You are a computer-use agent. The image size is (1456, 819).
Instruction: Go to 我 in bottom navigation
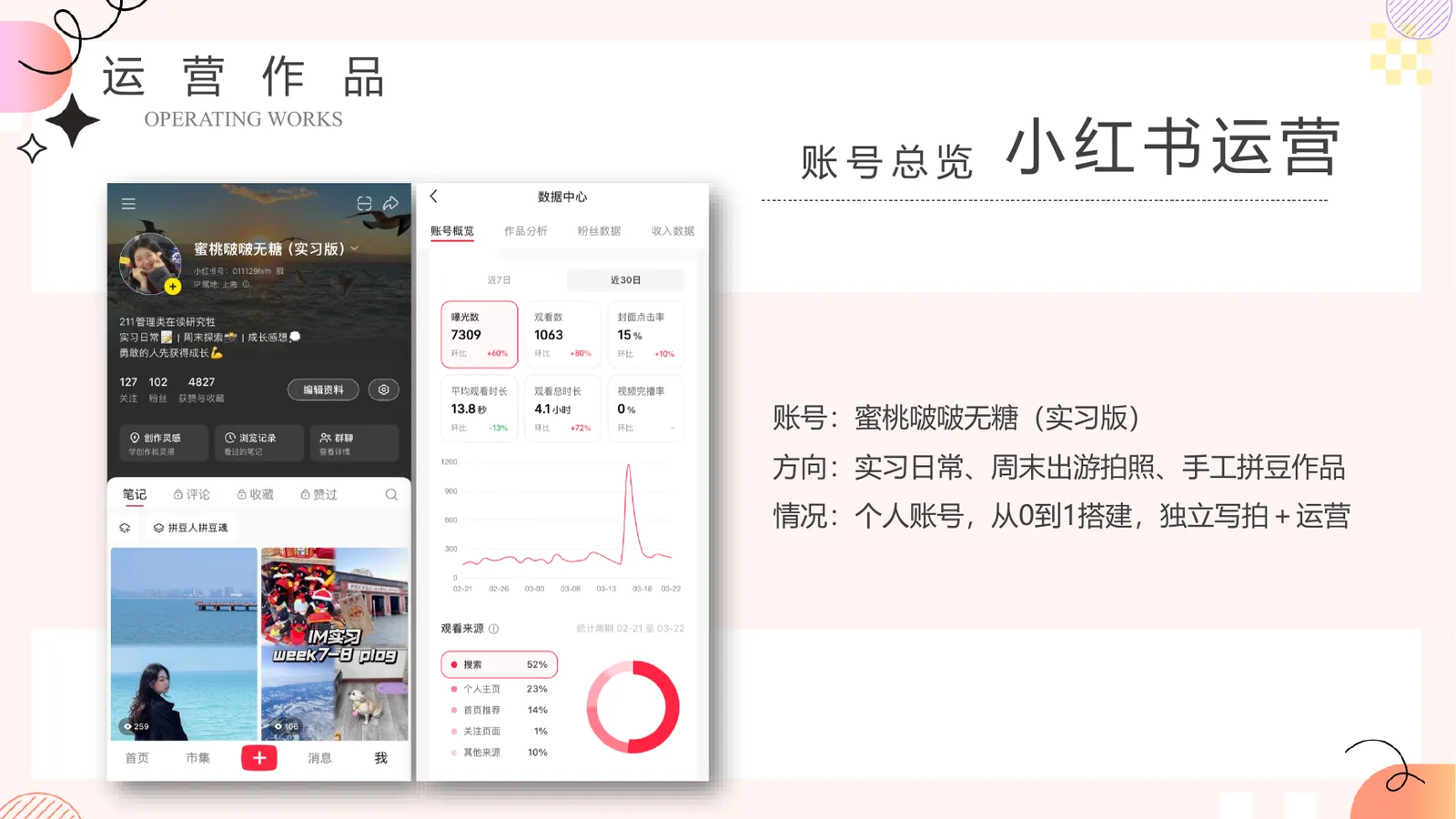coord(380,758)
